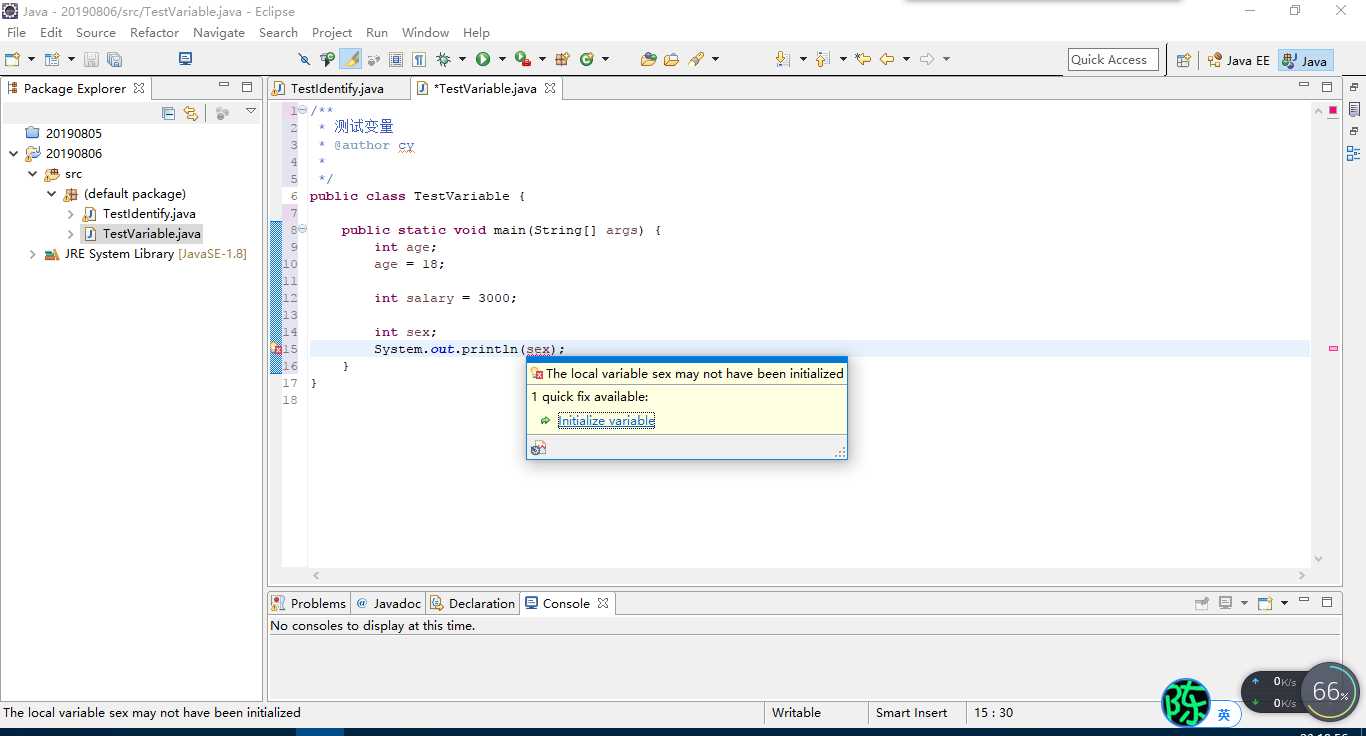This screenshot has width=1366, height=736.
Task: Select the Java perspective button
Action: point(1306,61)
